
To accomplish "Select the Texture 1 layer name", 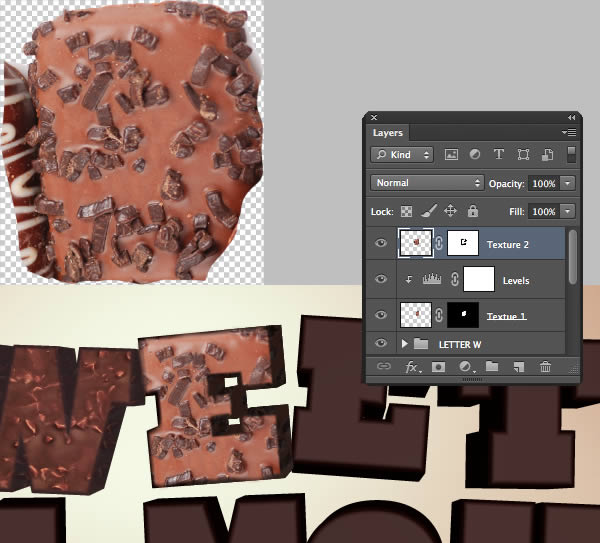I will click(507, 316).
